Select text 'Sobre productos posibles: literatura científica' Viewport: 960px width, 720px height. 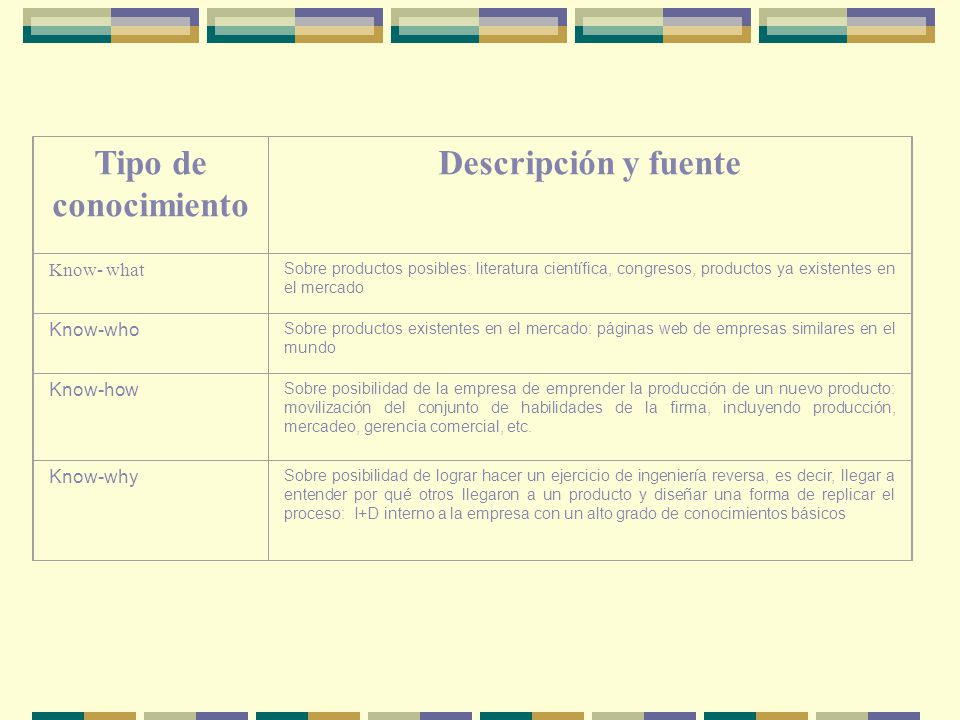(x=446, y=269)
